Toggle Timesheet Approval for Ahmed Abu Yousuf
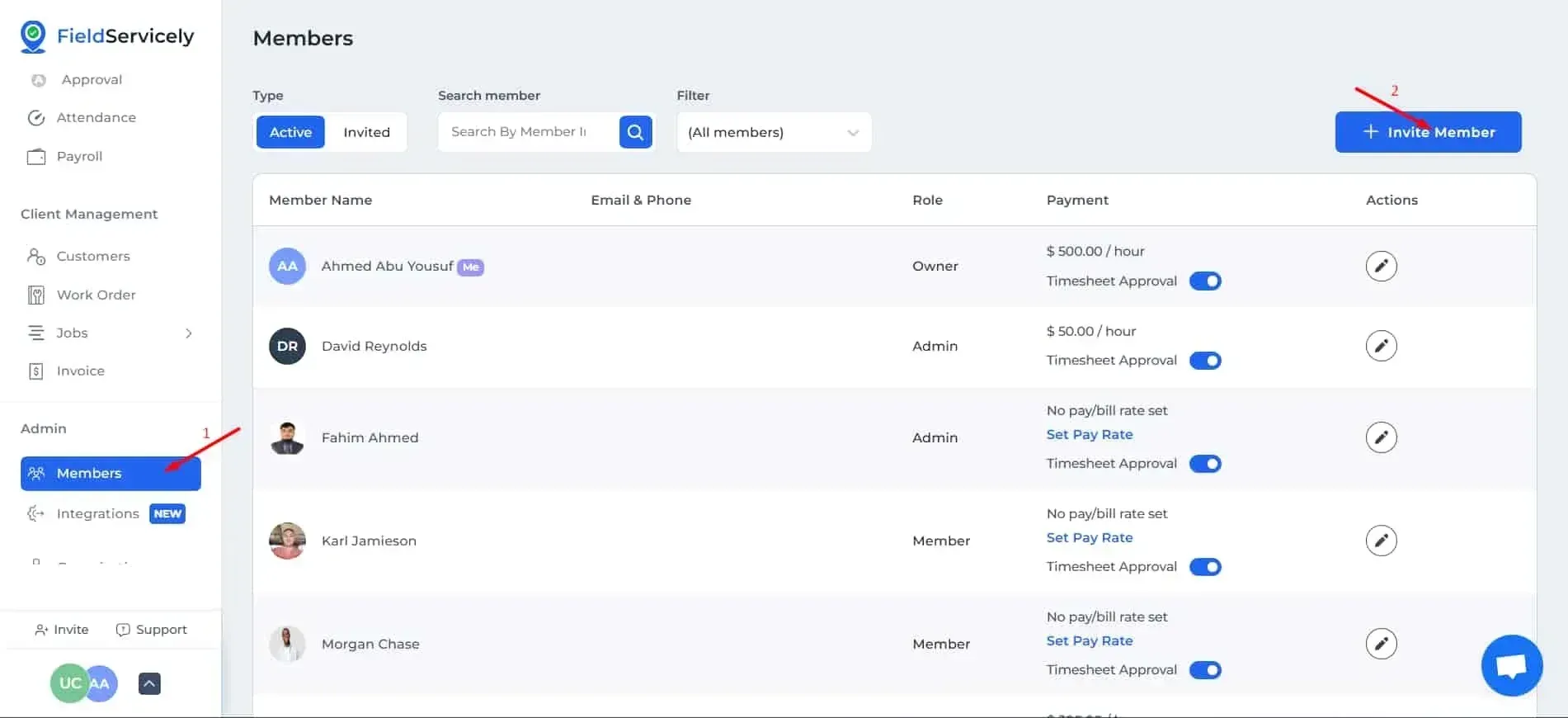Screen dimensions: 1568x718 click(x=1205, y=281)
